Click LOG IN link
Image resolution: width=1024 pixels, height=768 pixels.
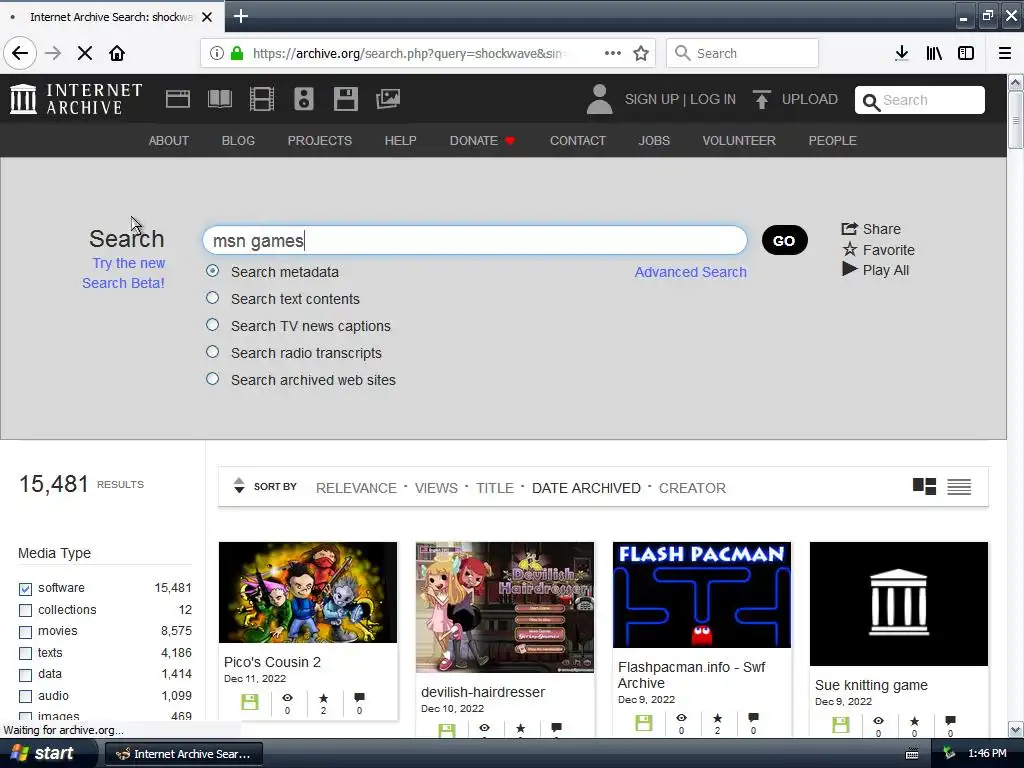(712, 99)
